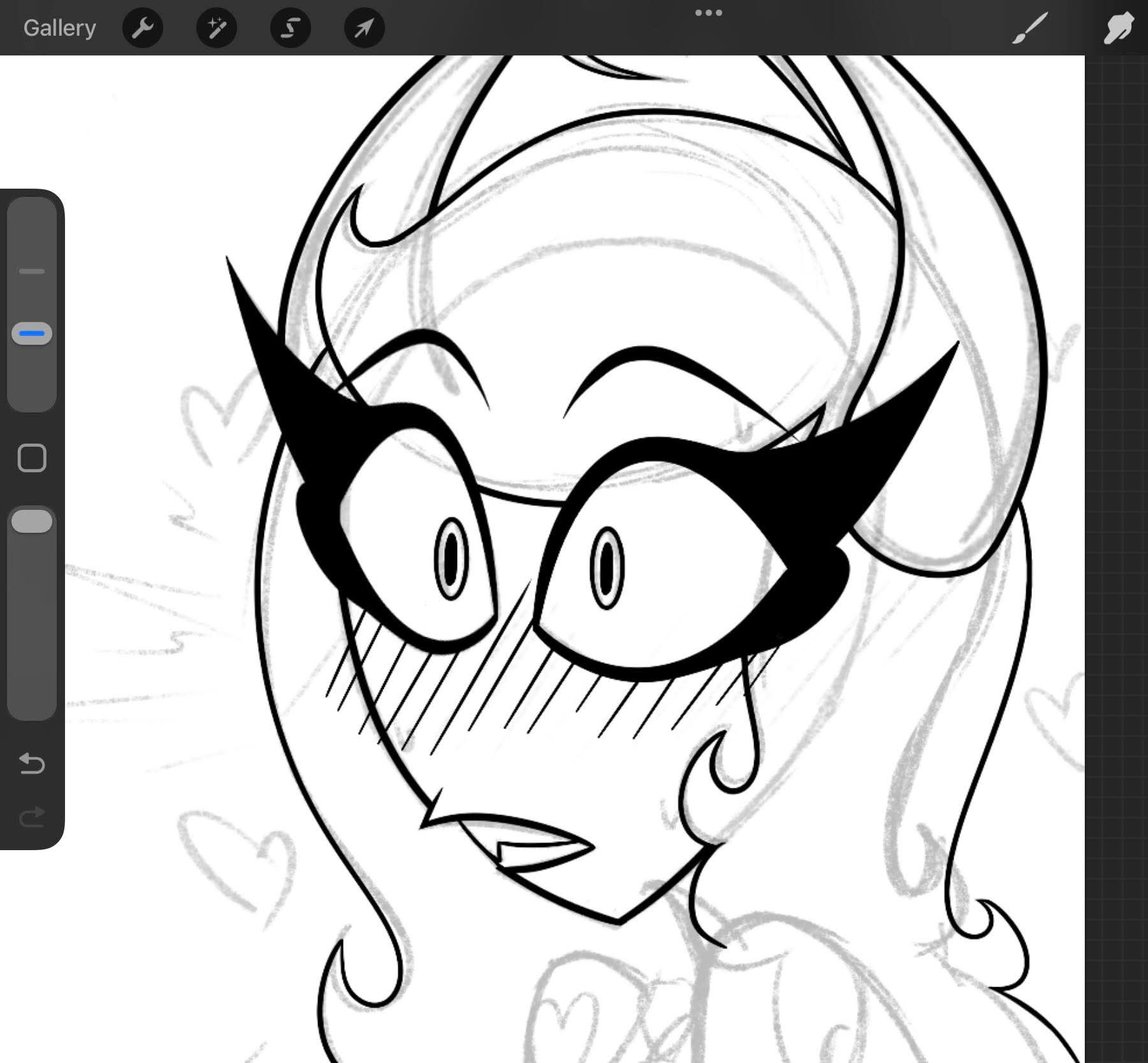Toggle the square Modify button

[32, 458]
